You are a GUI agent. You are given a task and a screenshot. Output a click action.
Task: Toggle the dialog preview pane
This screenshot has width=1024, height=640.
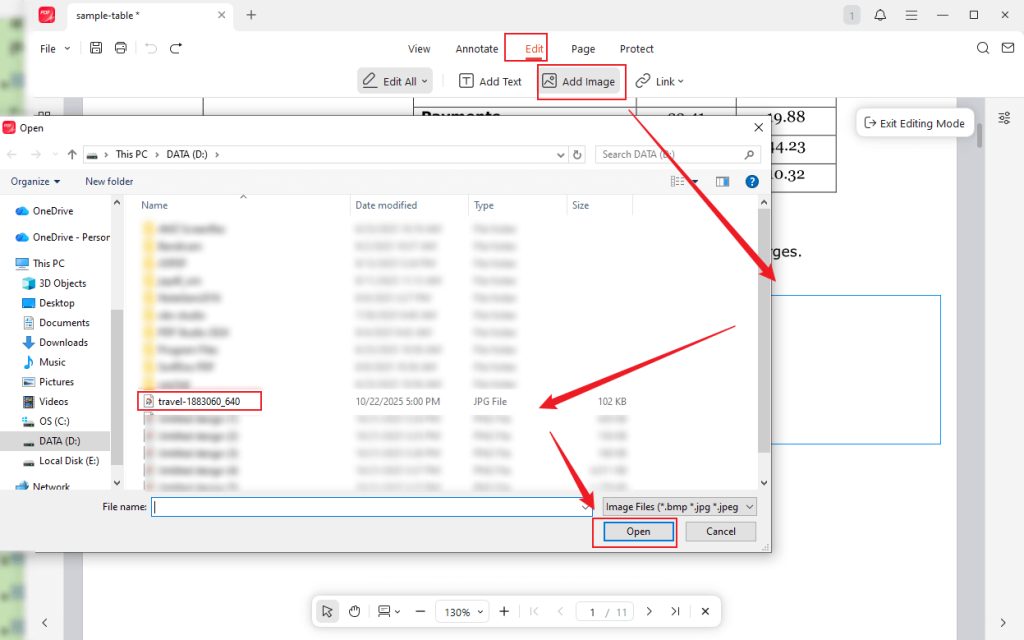722,181
